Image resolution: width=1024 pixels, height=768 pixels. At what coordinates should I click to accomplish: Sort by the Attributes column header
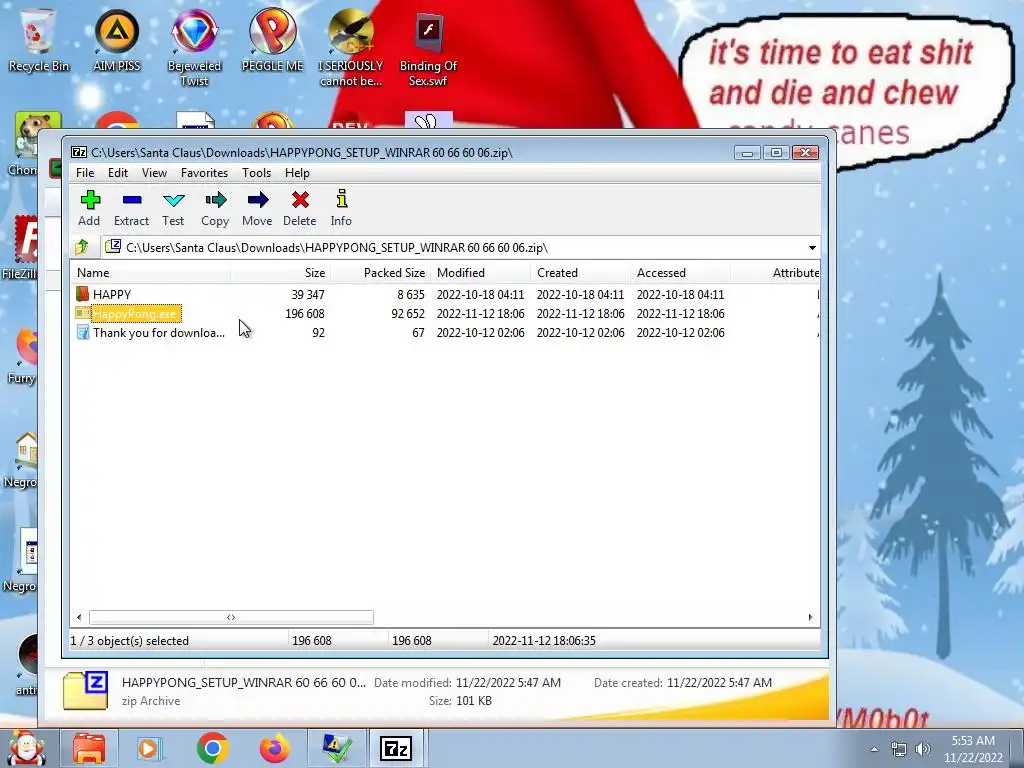tap(775, 273)
